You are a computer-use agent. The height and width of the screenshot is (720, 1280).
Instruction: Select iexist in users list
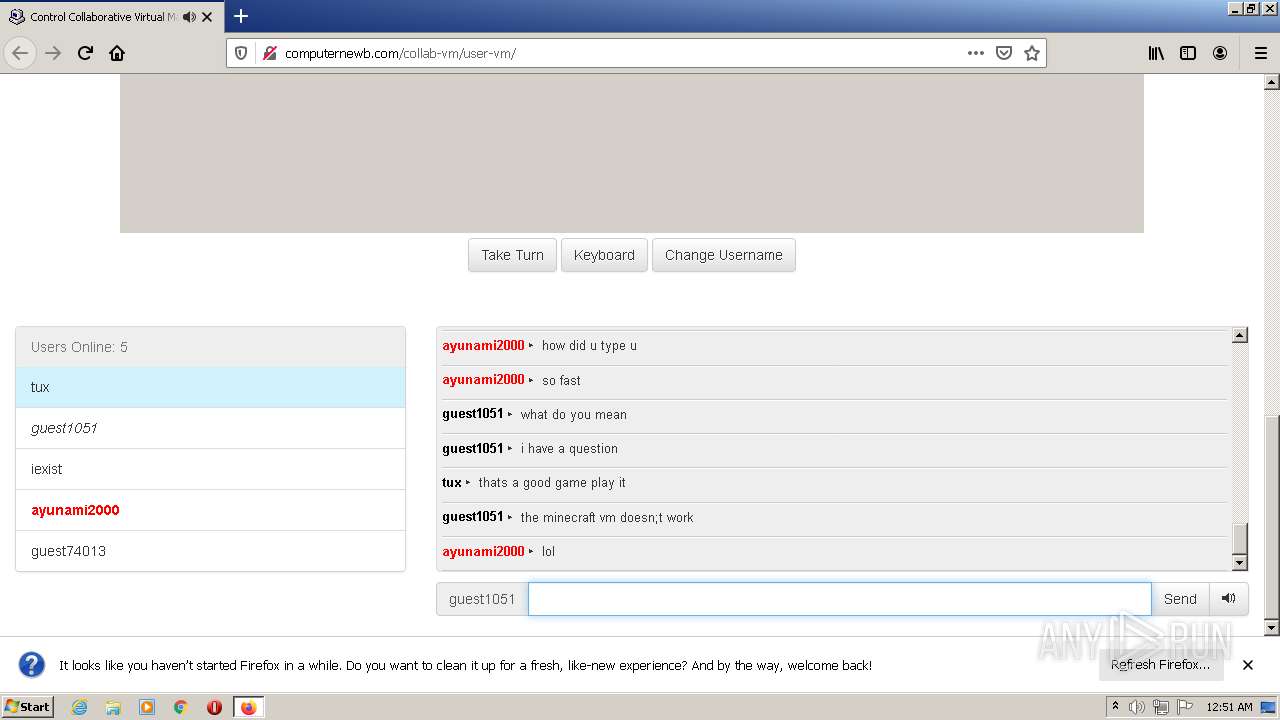210,469
